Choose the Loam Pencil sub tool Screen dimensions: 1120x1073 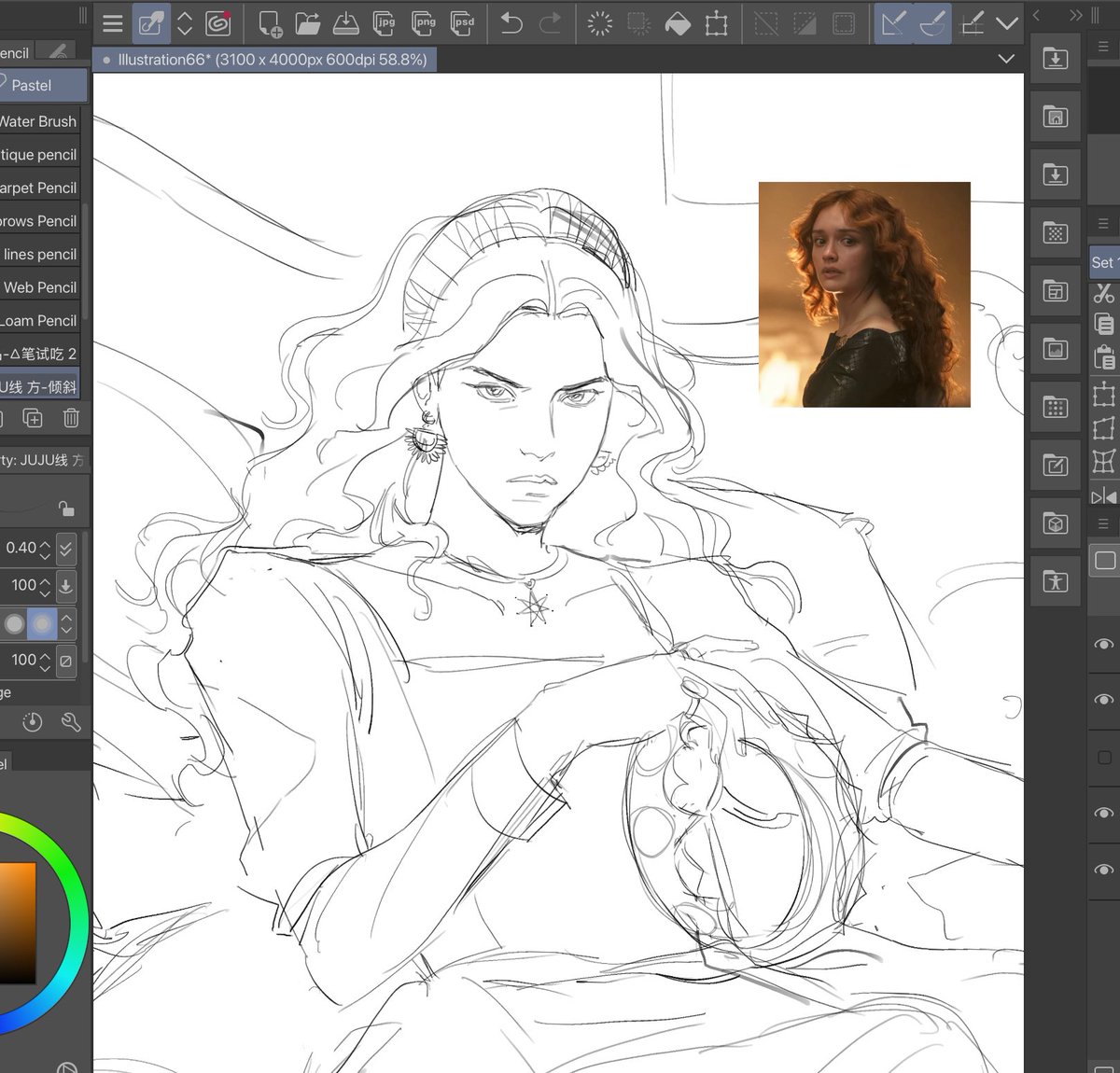click(39, 320)
